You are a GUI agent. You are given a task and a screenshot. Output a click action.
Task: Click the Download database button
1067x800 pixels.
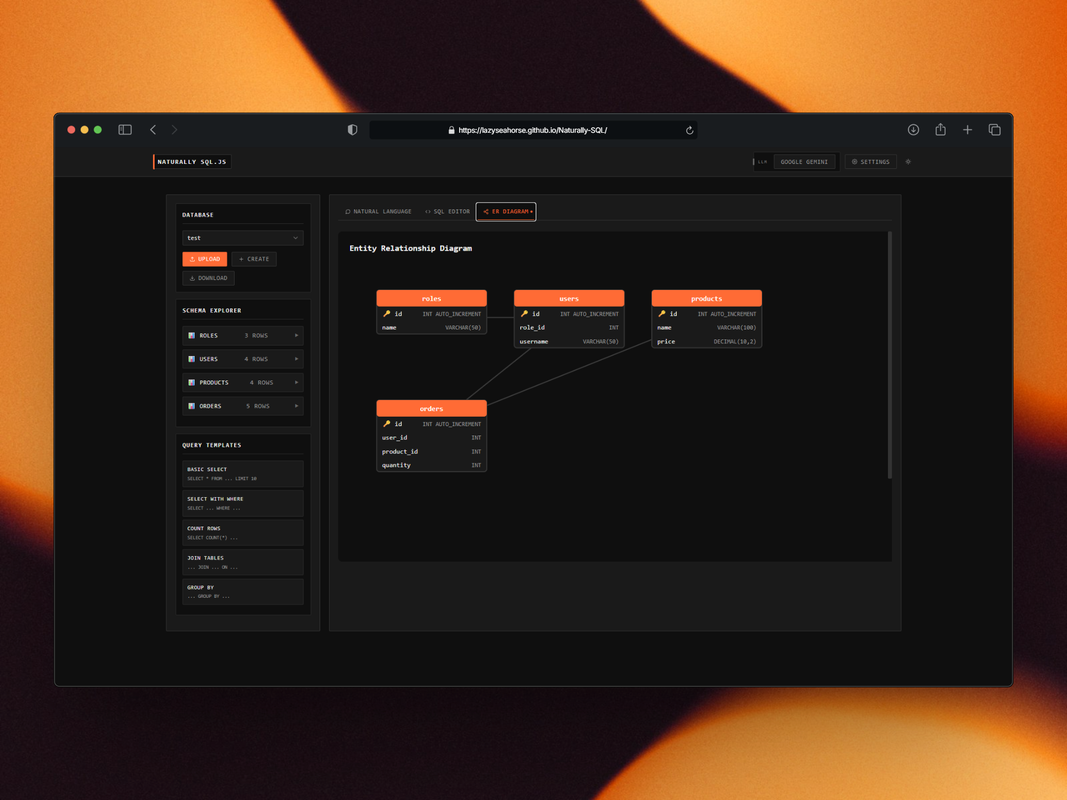tap(208, 278)
